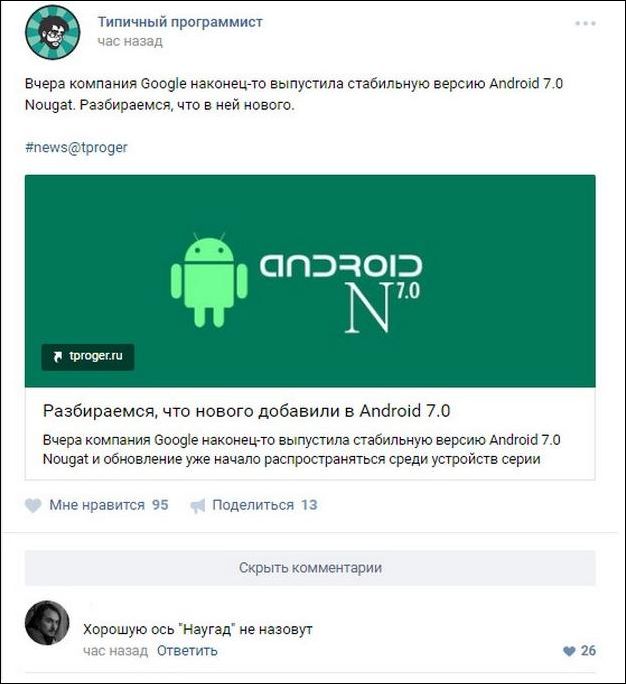Open the commenter's profile avatar
The height and width of the screenshot is (684, 626).
pos(47,622)
